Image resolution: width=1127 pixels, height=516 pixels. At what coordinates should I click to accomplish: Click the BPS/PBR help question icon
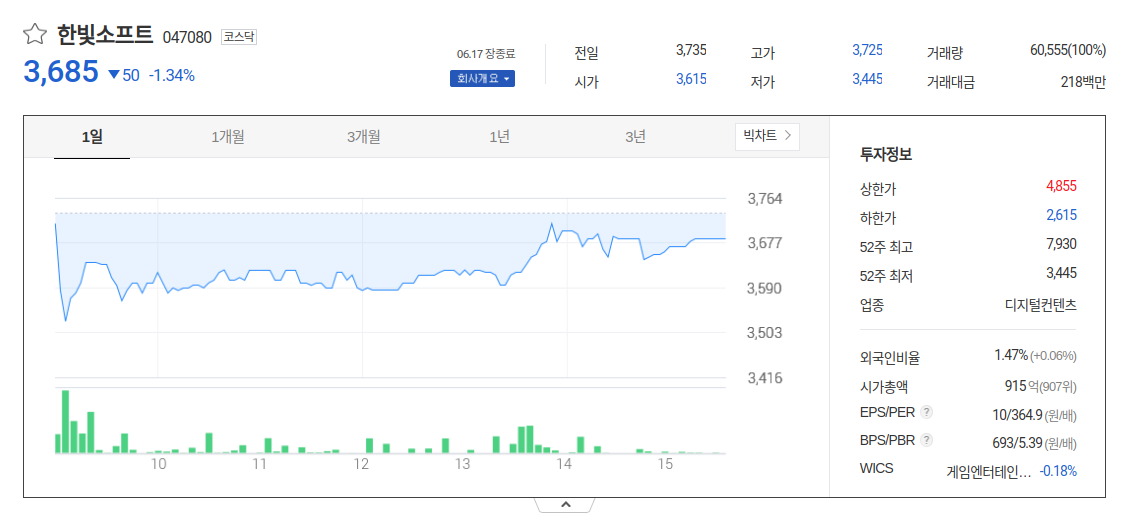(927, 440)
